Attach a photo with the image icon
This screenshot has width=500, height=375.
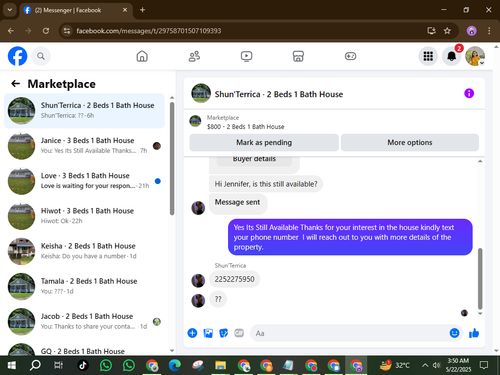[208, 333]
